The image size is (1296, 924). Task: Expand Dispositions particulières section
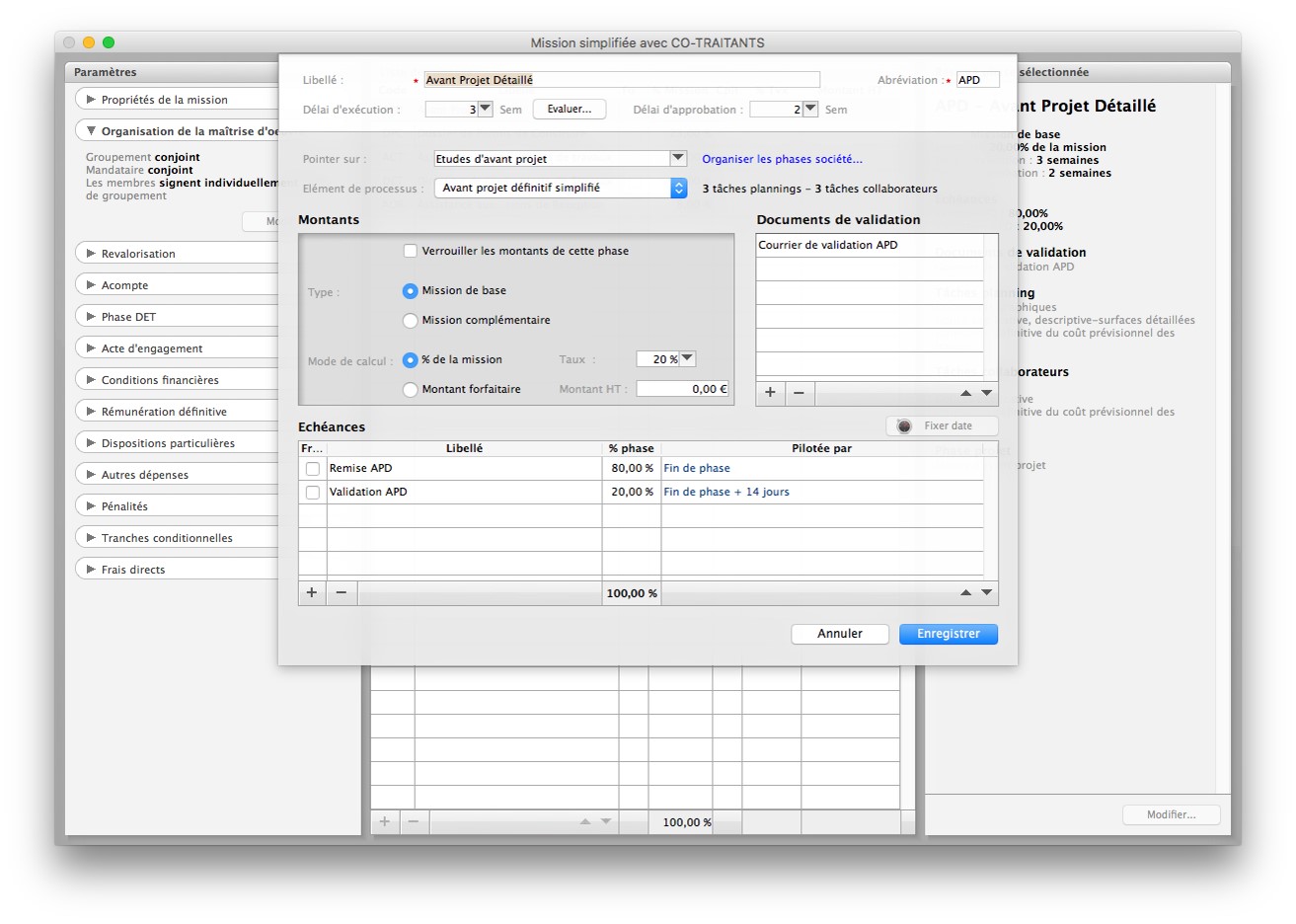click(x=91, y=443)
